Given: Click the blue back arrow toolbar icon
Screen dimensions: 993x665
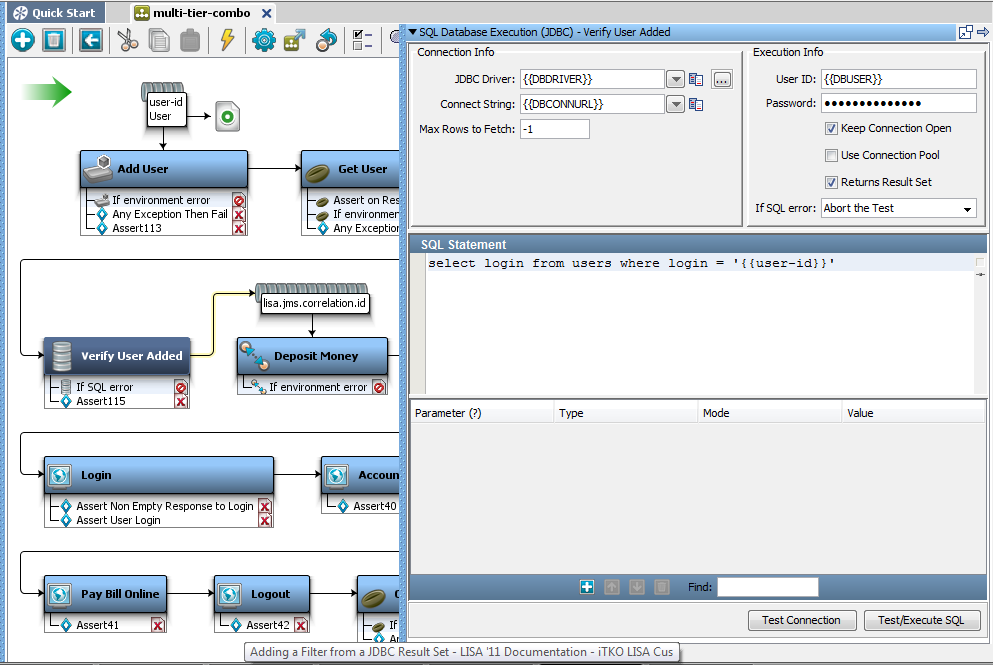Looking at the screenshot, I should (x=91, y=40).
